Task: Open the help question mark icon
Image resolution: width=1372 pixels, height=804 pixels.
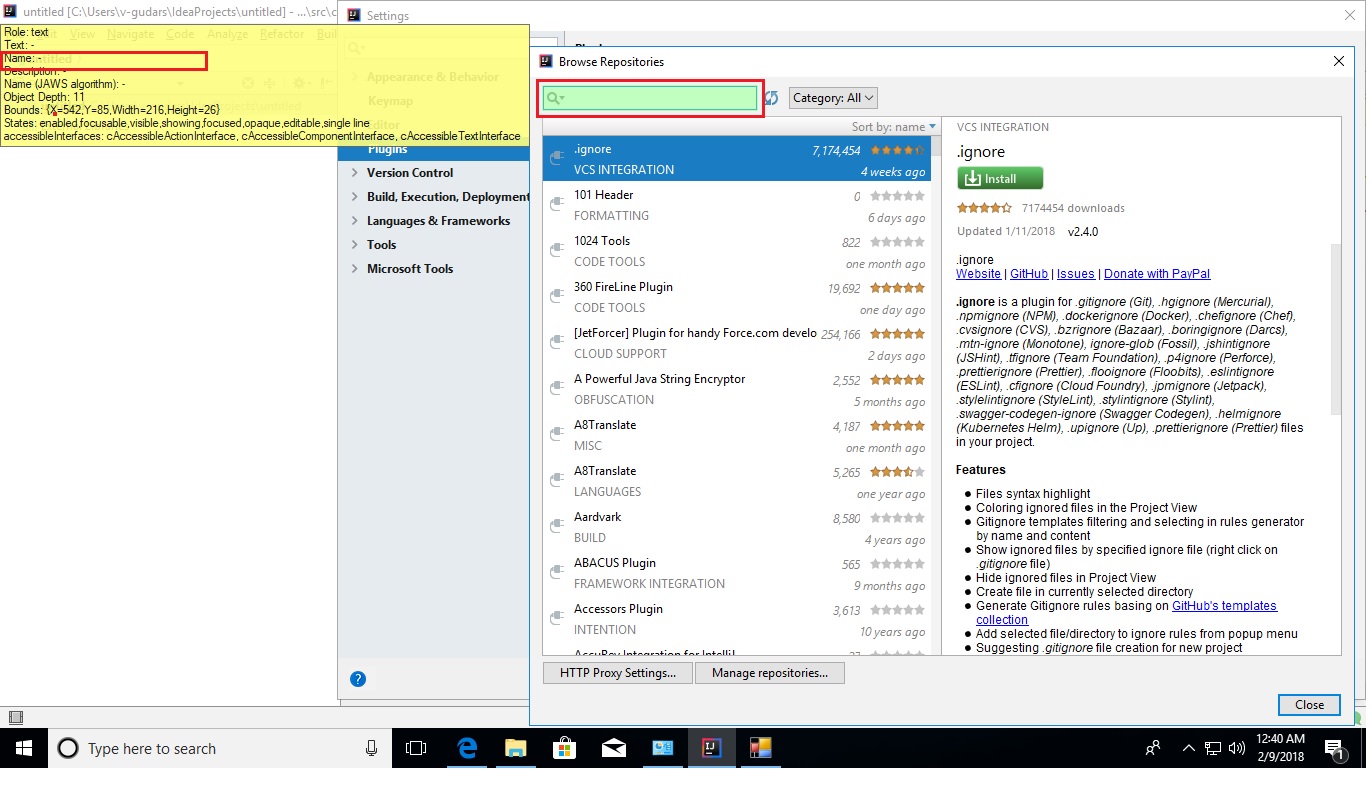Action: pyautogui.click(x=357, y=678)
